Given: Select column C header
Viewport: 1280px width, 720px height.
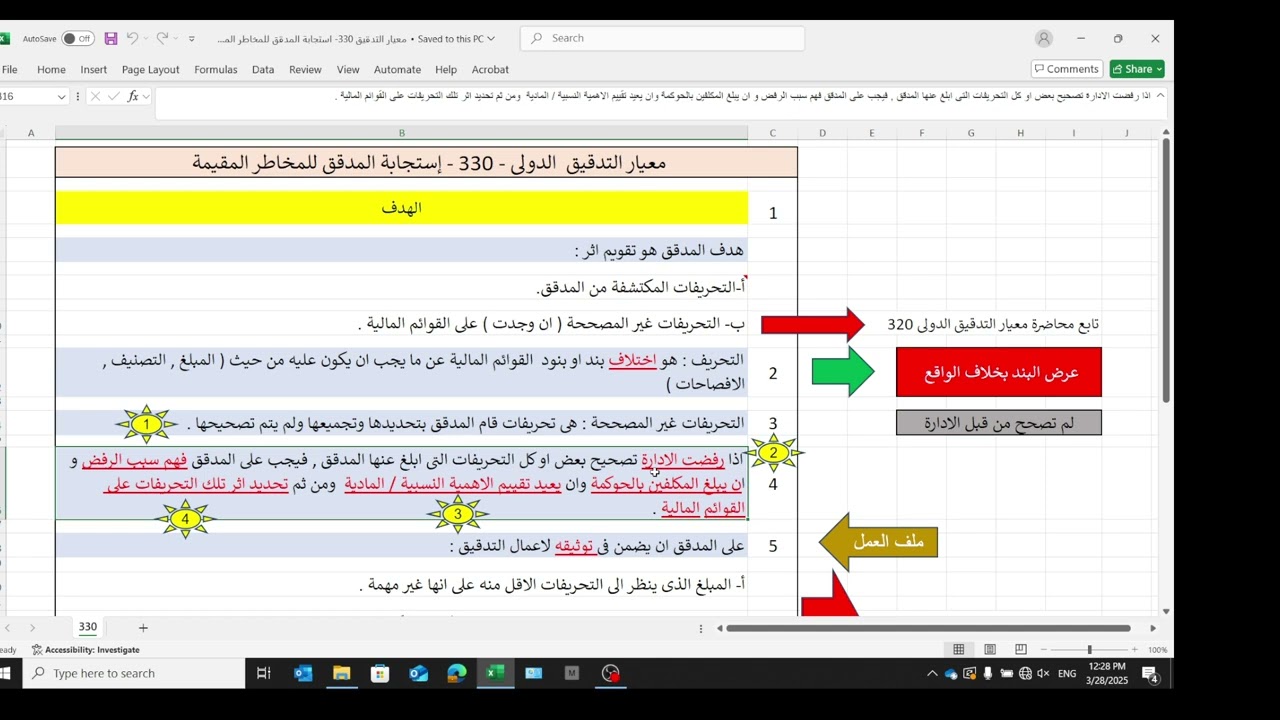Looking at the screenshot, I should click(772, 133).
